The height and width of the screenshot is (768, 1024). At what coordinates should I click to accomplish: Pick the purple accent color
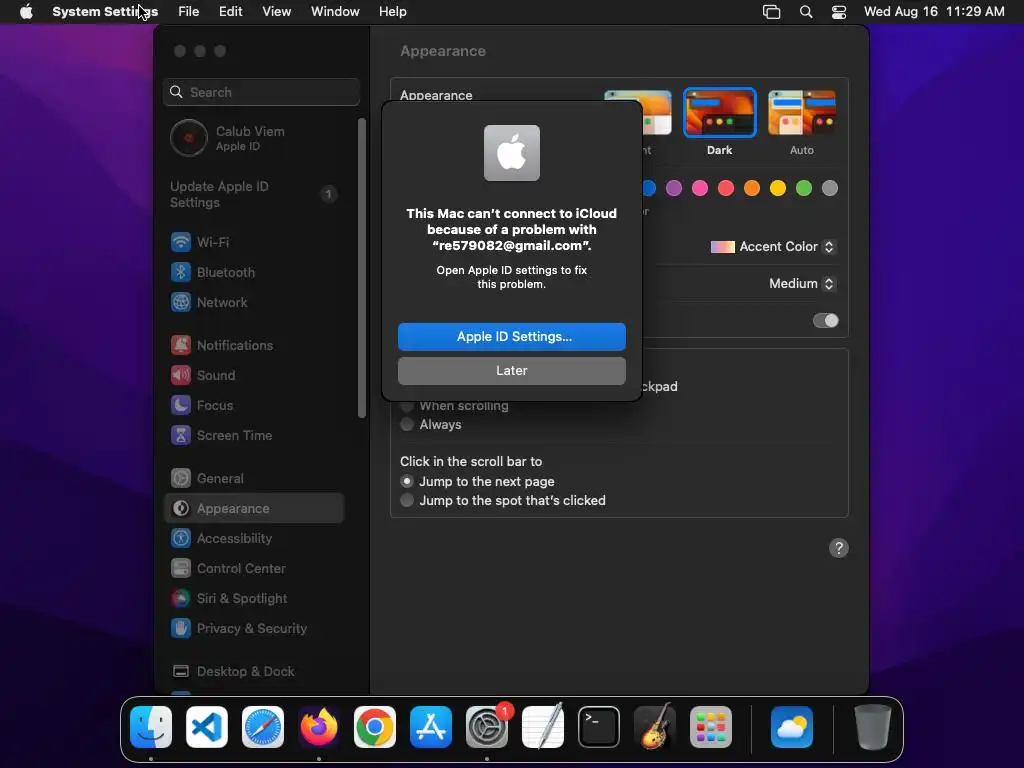click(674, 189)
